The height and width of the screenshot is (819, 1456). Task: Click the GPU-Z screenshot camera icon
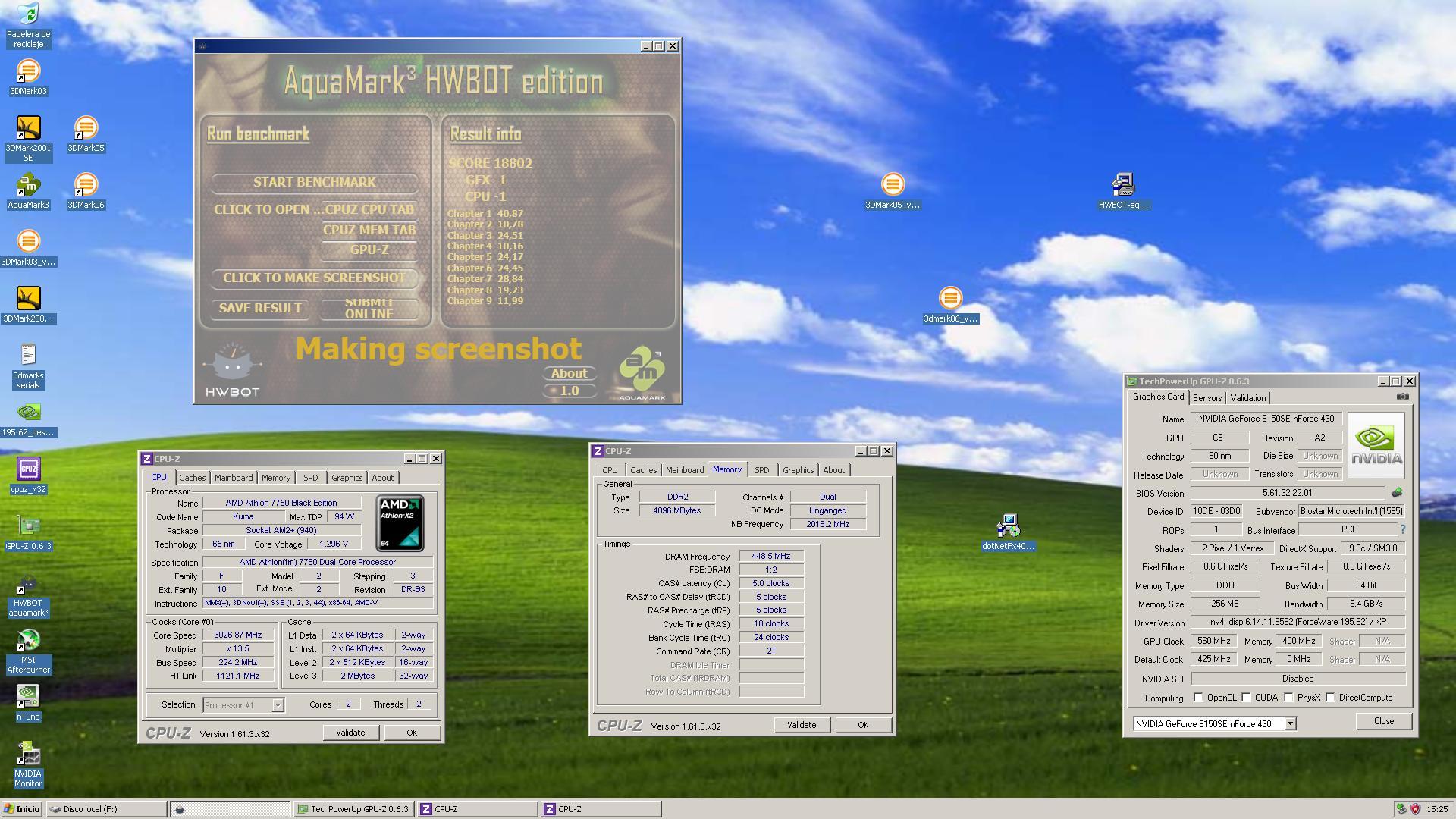tap(1402, 397)
